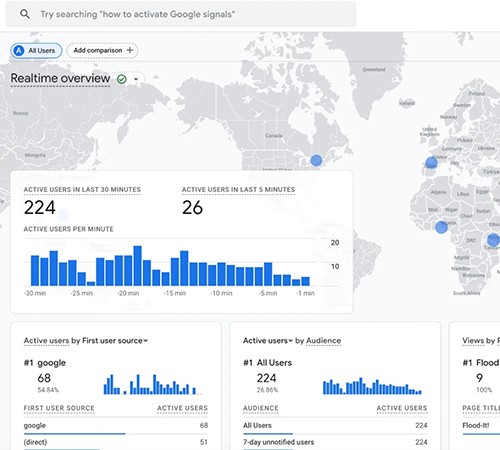Click Add comparison button
Viewport: 500px width, 450px height.
(x=102, y=51)
